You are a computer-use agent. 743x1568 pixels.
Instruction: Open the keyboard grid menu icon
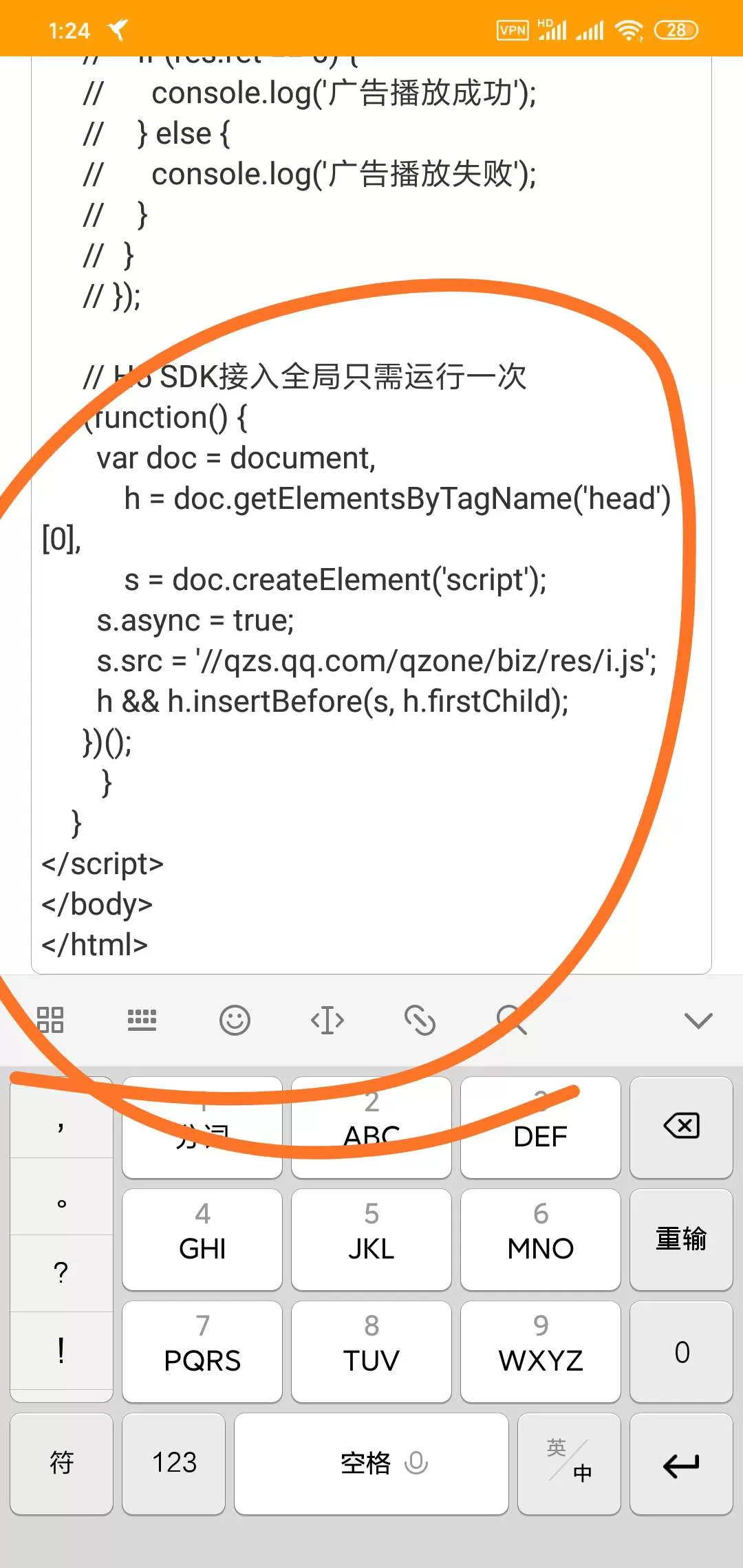click(50, 1020)
